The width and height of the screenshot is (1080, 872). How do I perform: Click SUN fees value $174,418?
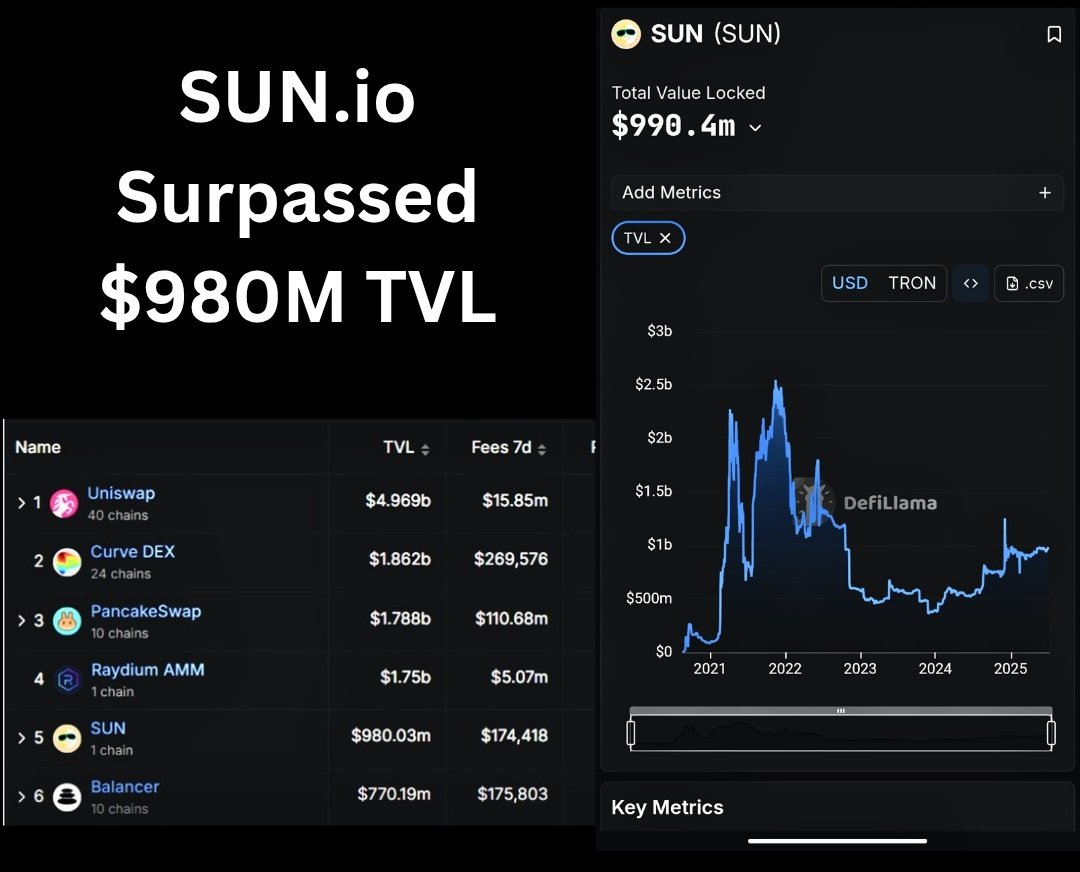coord(515,736)
